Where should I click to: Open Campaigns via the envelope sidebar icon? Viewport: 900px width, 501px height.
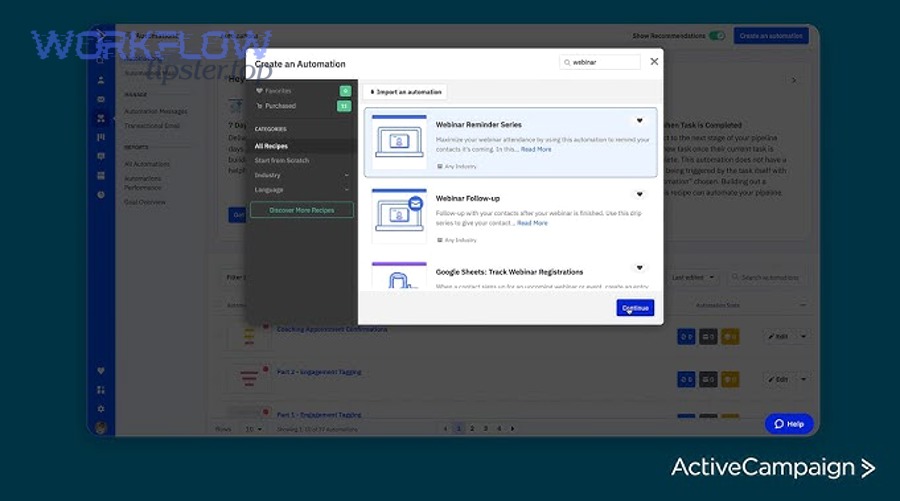tap(101, 99)
